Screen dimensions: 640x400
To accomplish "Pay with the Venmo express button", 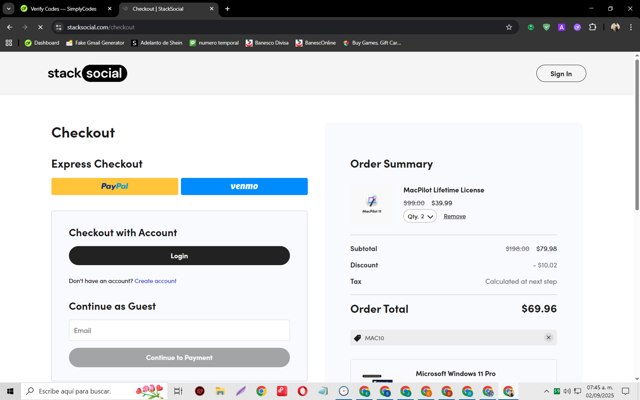I will pyautogui.click(x=244, y=186).
